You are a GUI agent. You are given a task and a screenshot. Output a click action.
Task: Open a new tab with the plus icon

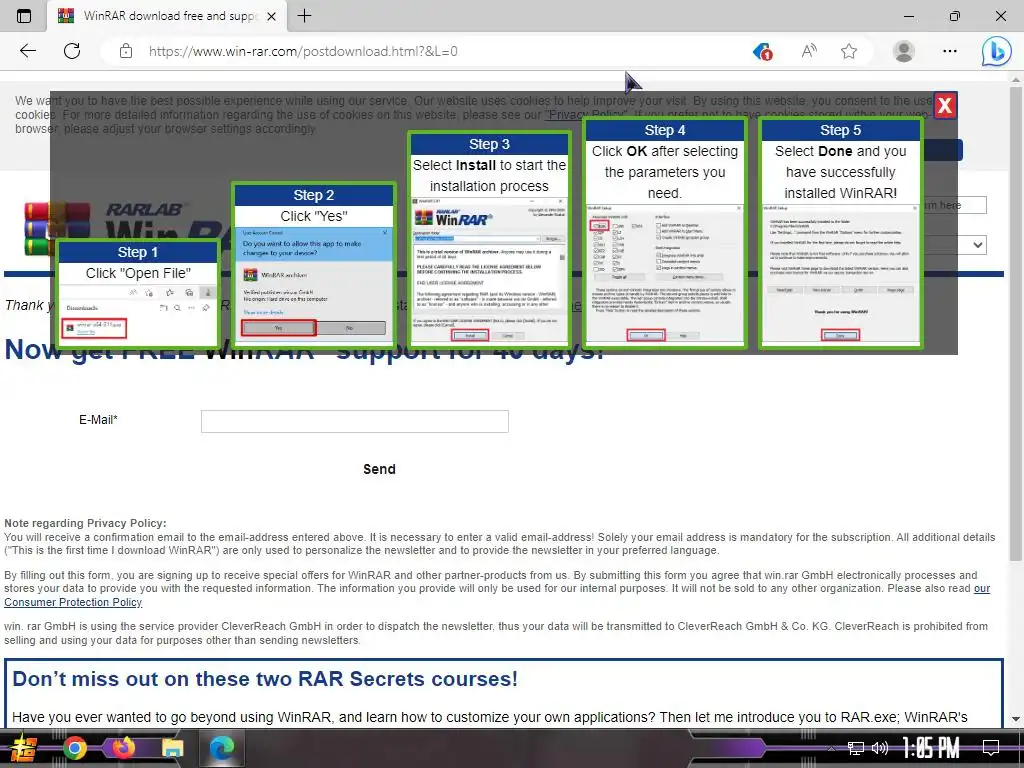304,16
